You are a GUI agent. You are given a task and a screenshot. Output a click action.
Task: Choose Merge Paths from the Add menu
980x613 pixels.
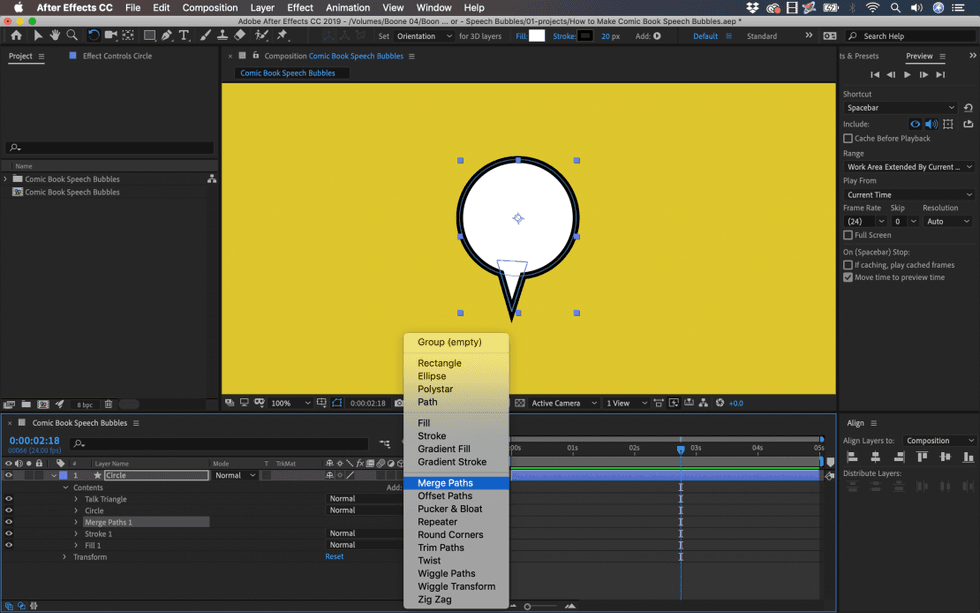pyautogui.click(x=456, y=483)
